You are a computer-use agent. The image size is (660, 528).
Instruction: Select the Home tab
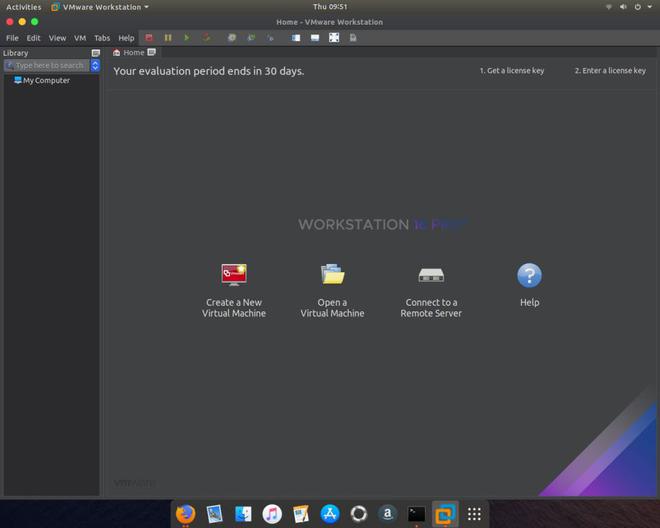pos(134,53)
